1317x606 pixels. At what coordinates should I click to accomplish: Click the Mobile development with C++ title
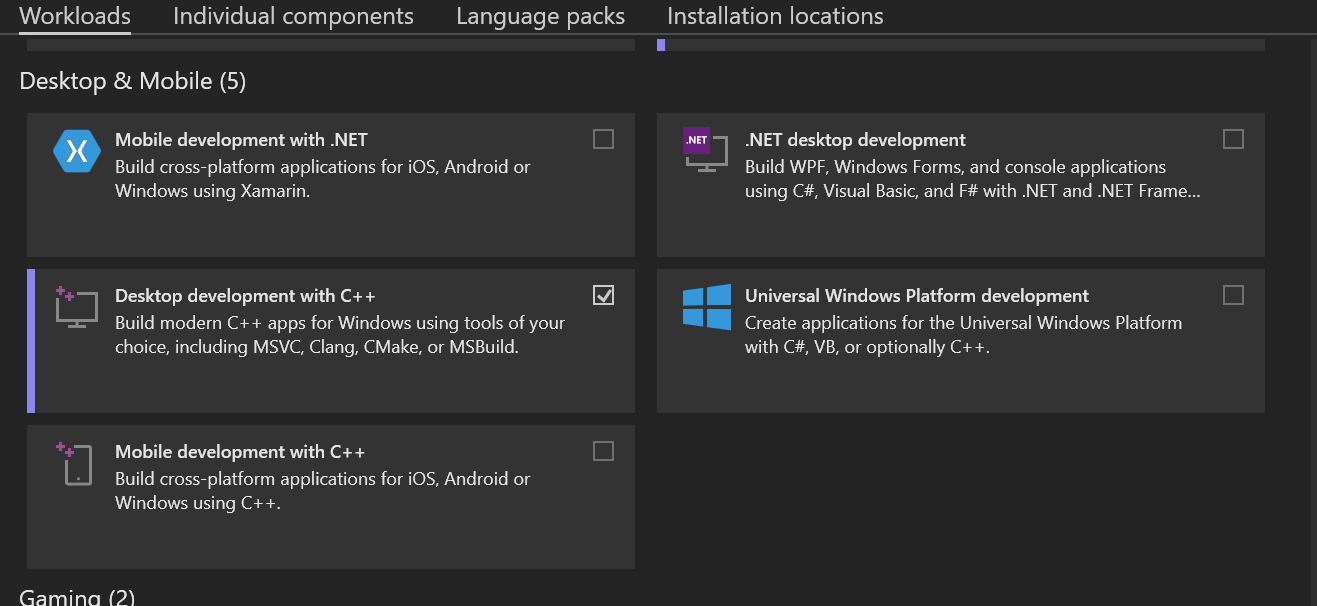[x=240, y=452]
